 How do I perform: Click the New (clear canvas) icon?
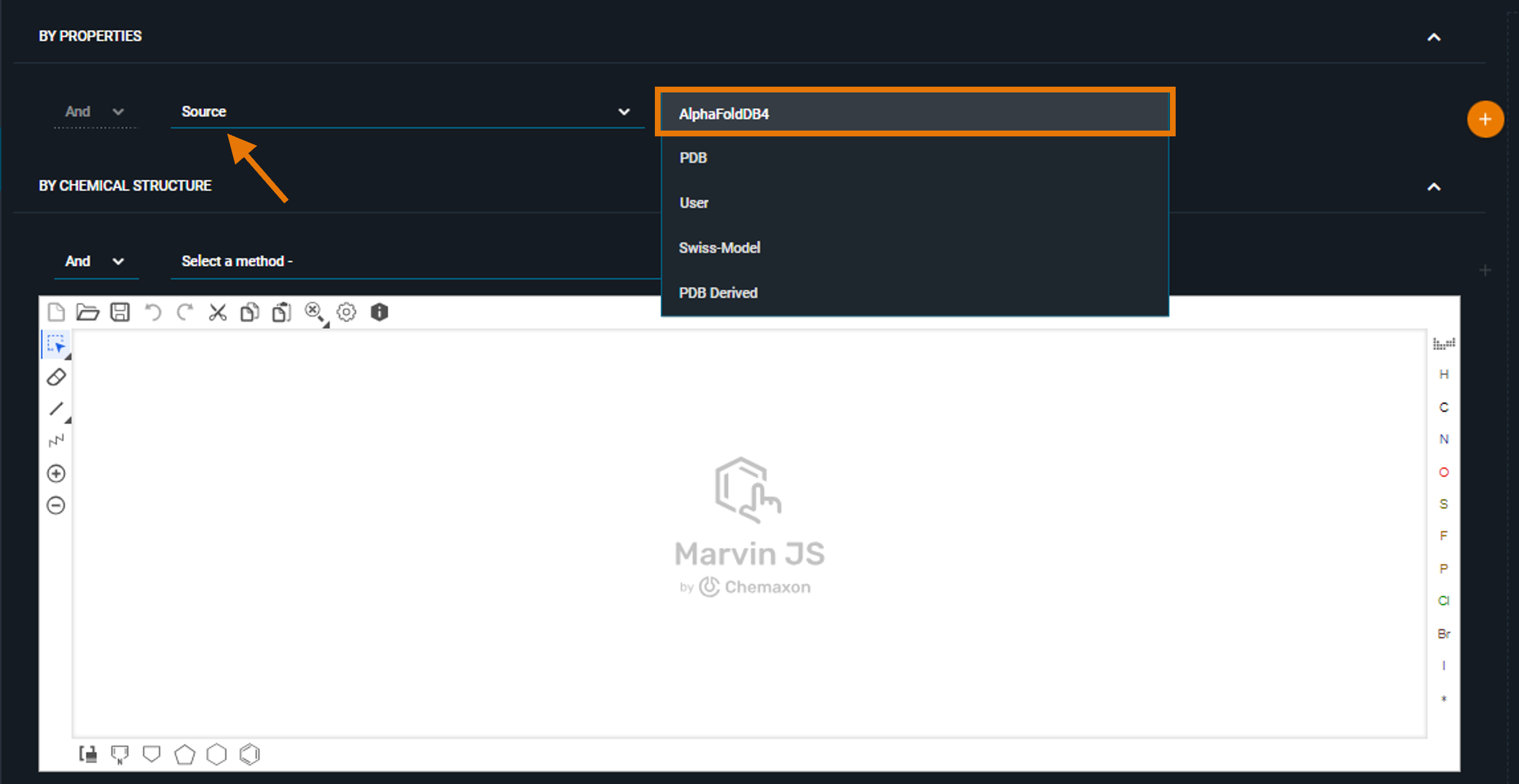[x=56, y=312]
